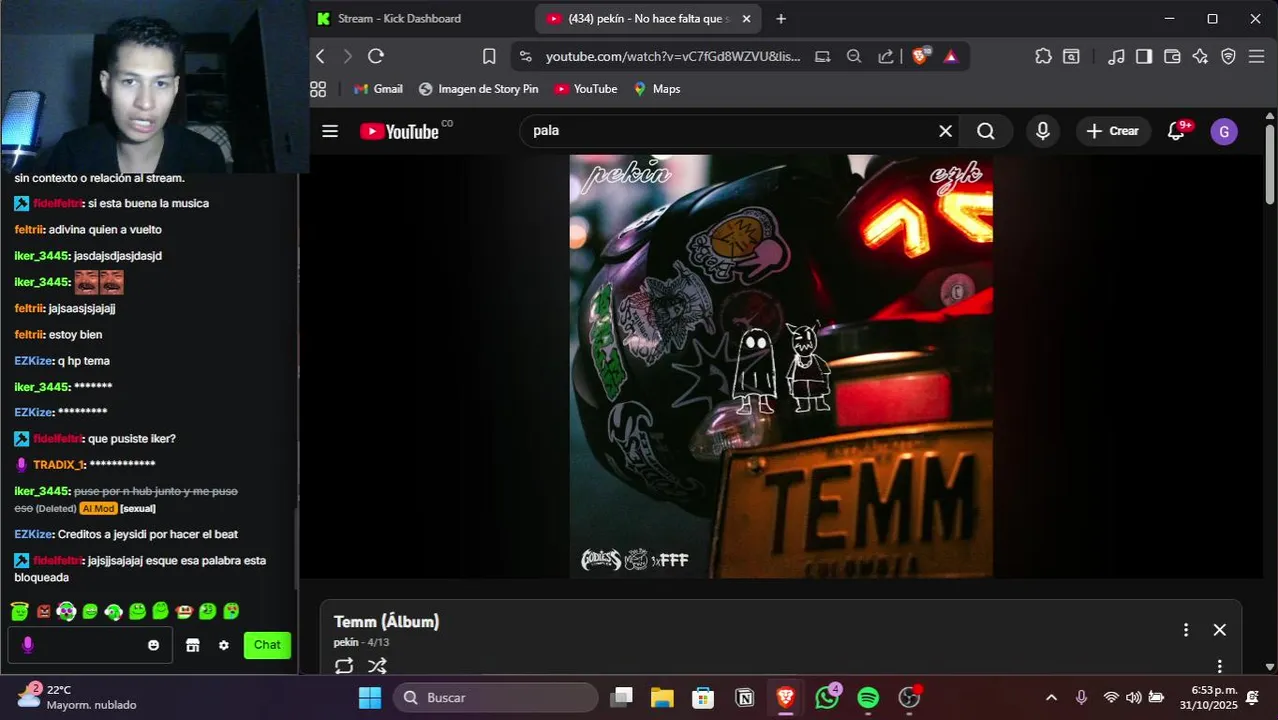The width and height of the screenshot is (1278, 720).
Task: Open the G account avatar menu
Action: pos(1224,131)
